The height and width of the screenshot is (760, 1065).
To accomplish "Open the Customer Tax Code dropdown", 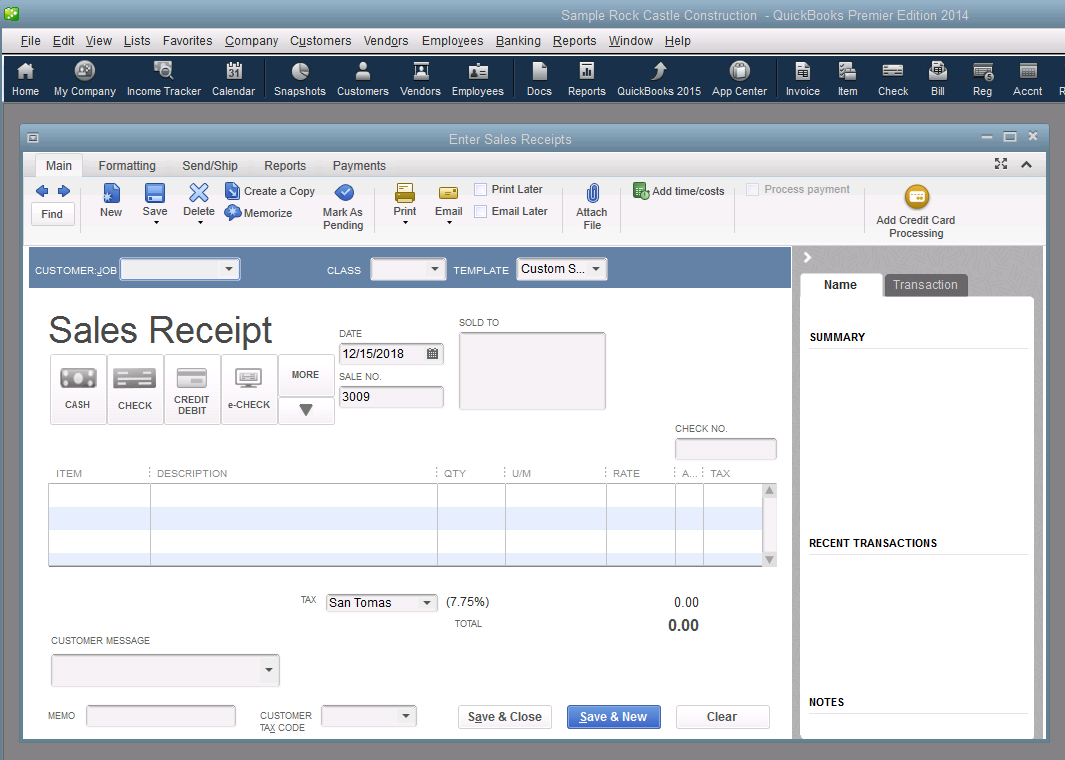I will (405, 716).
